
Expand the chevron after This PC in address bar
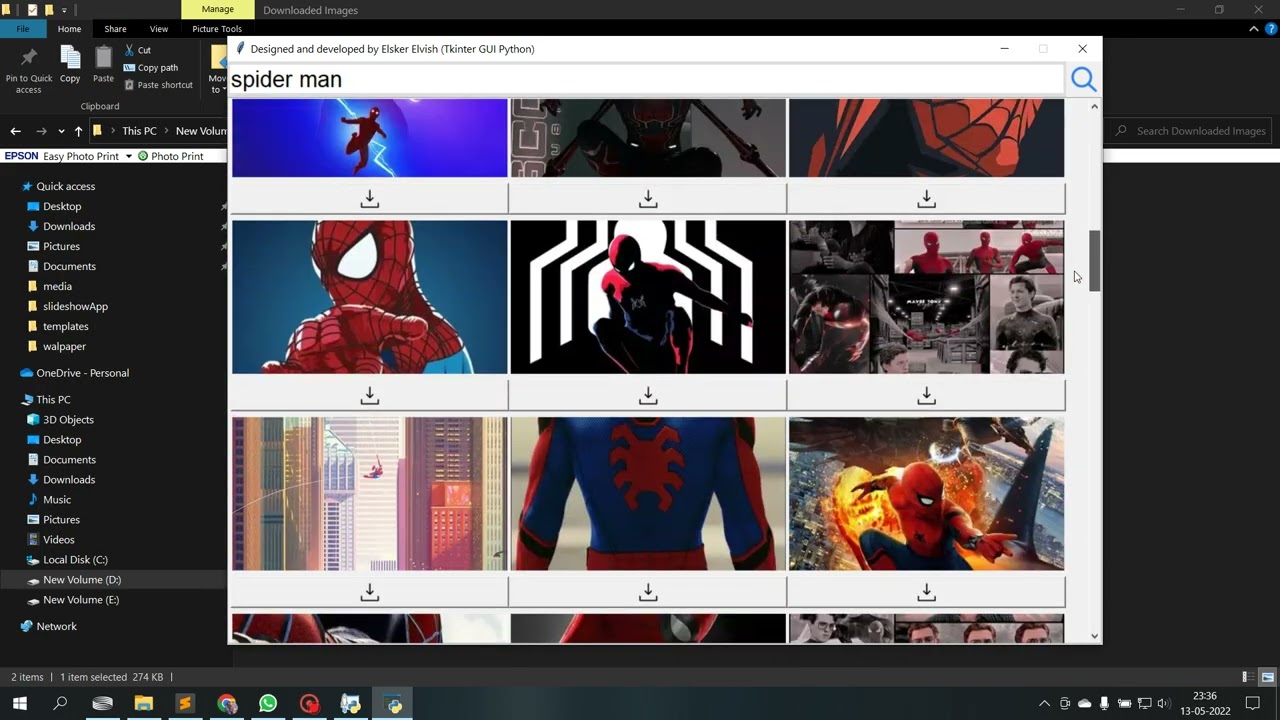[x=166, y=131]
